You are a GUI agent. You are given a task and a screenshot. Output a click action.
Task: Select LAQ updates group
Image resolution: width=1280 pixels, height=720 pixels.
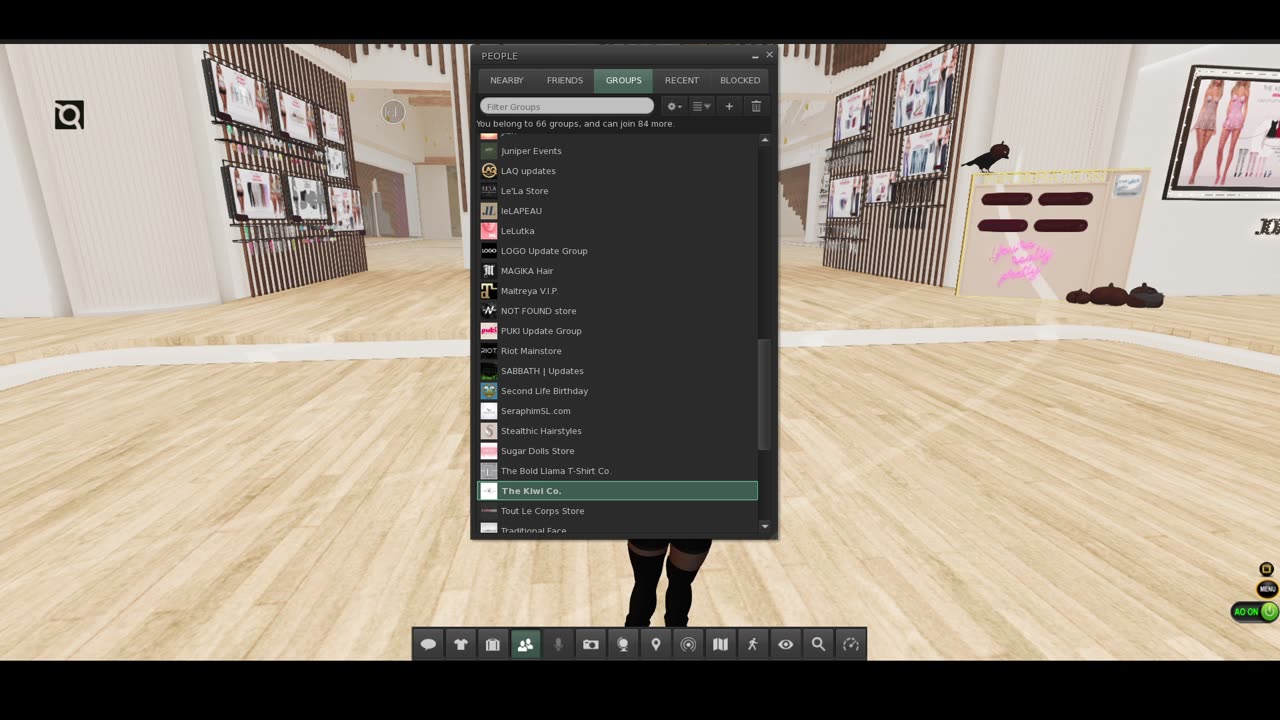point(617,171)
